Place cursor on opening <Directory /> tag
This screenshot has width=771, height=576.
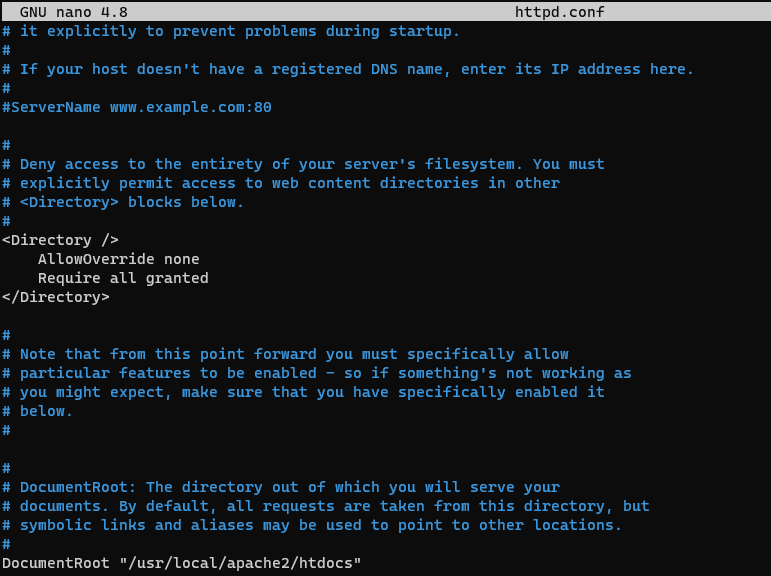point(60,240)
